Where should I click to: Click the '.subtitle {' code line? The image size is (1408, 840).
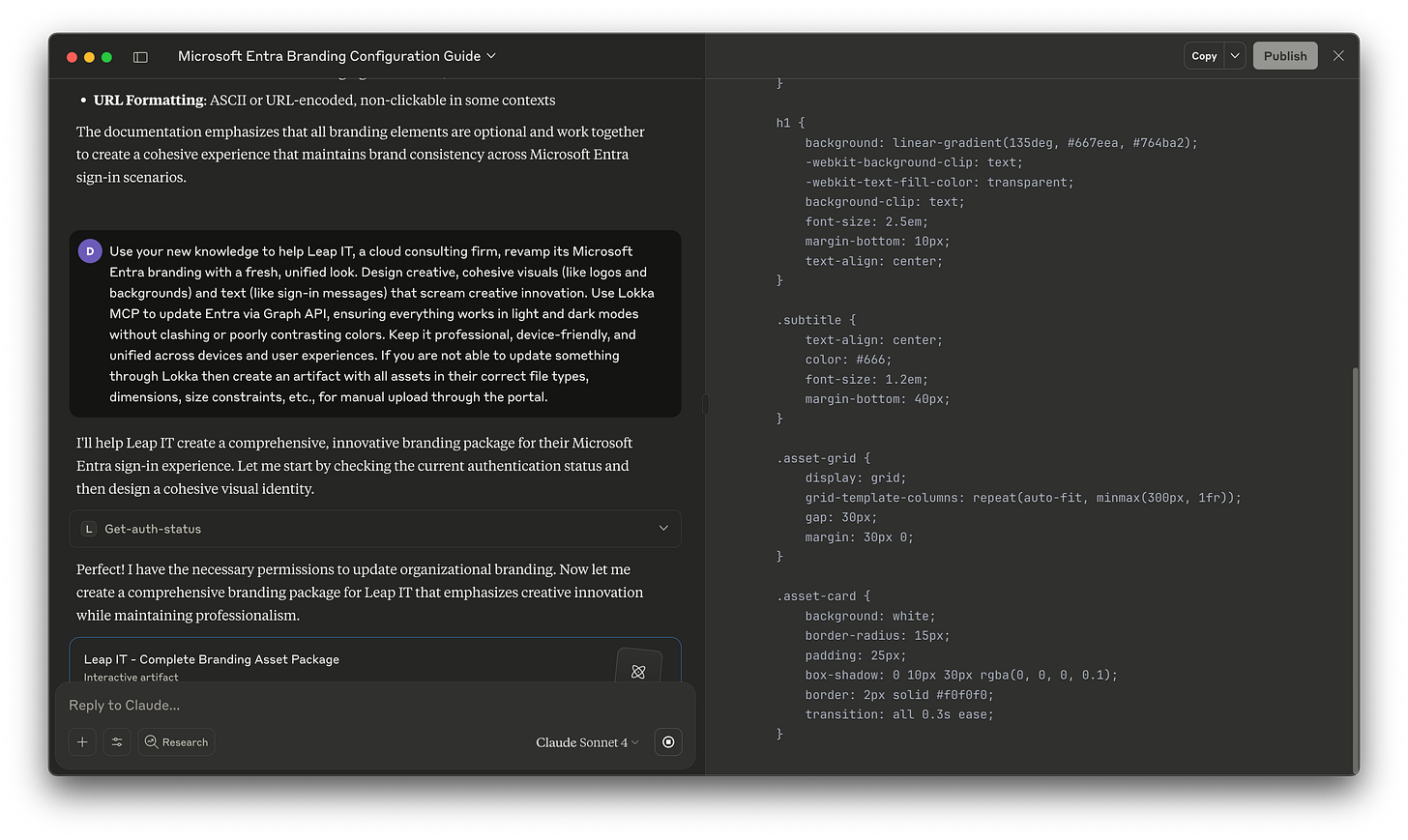(x=816, y=320)
